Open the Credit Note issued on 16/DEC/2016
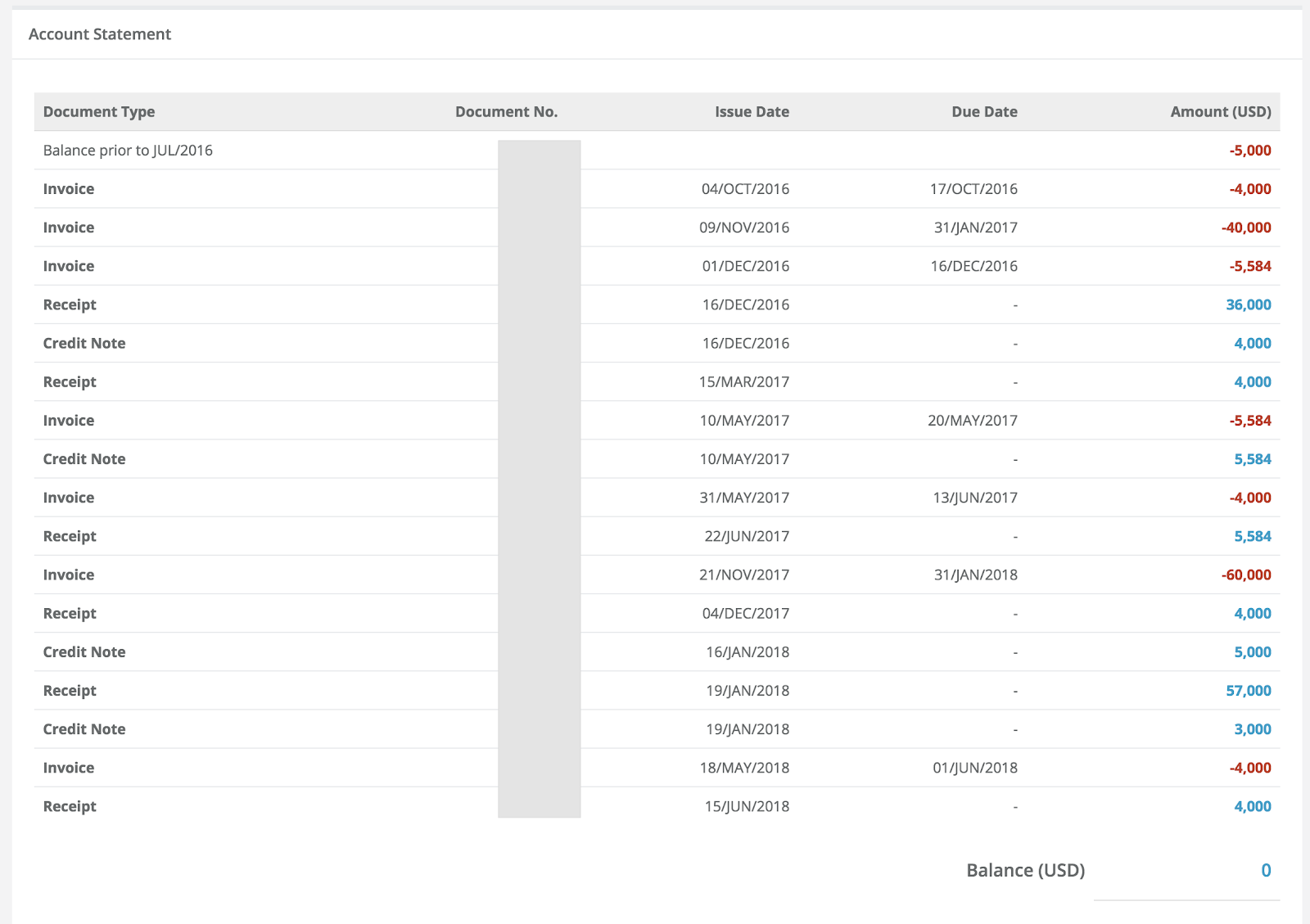 pyautogui.click(x=84, y=343)
